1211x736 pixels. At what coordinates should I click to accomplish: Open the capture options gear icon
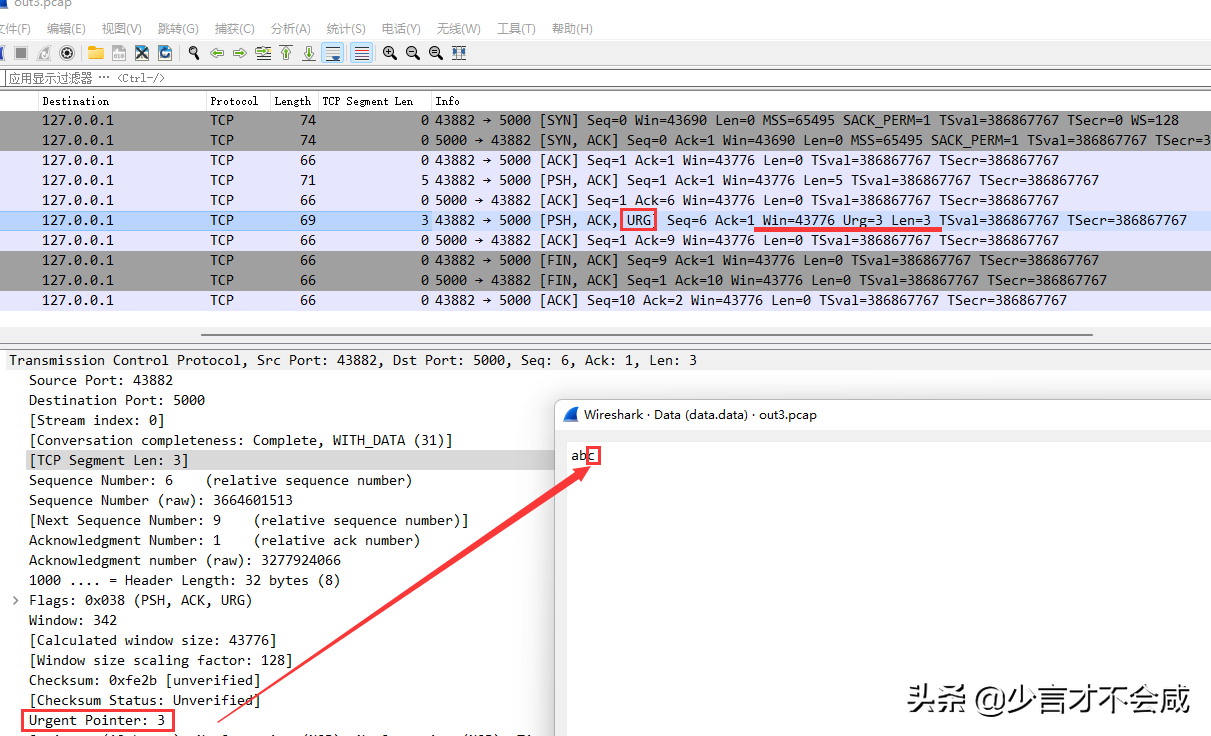pyautogui.click(x=67, y=53)
